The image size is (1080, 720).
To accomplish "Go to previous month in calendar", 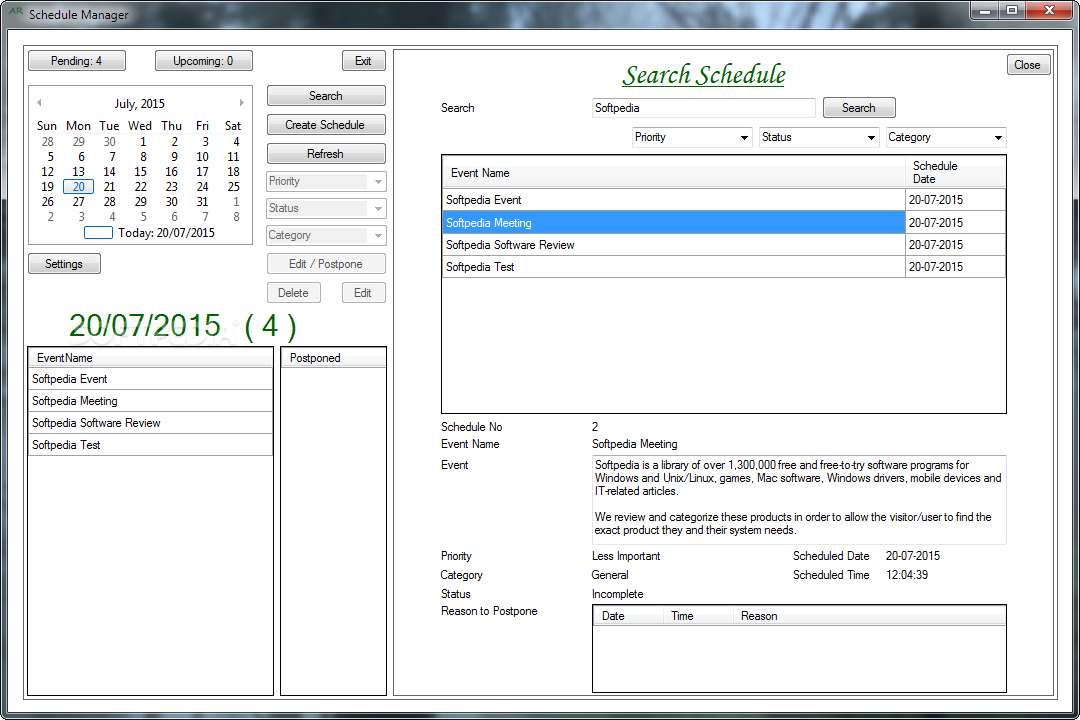I will (x=39, y=103).
